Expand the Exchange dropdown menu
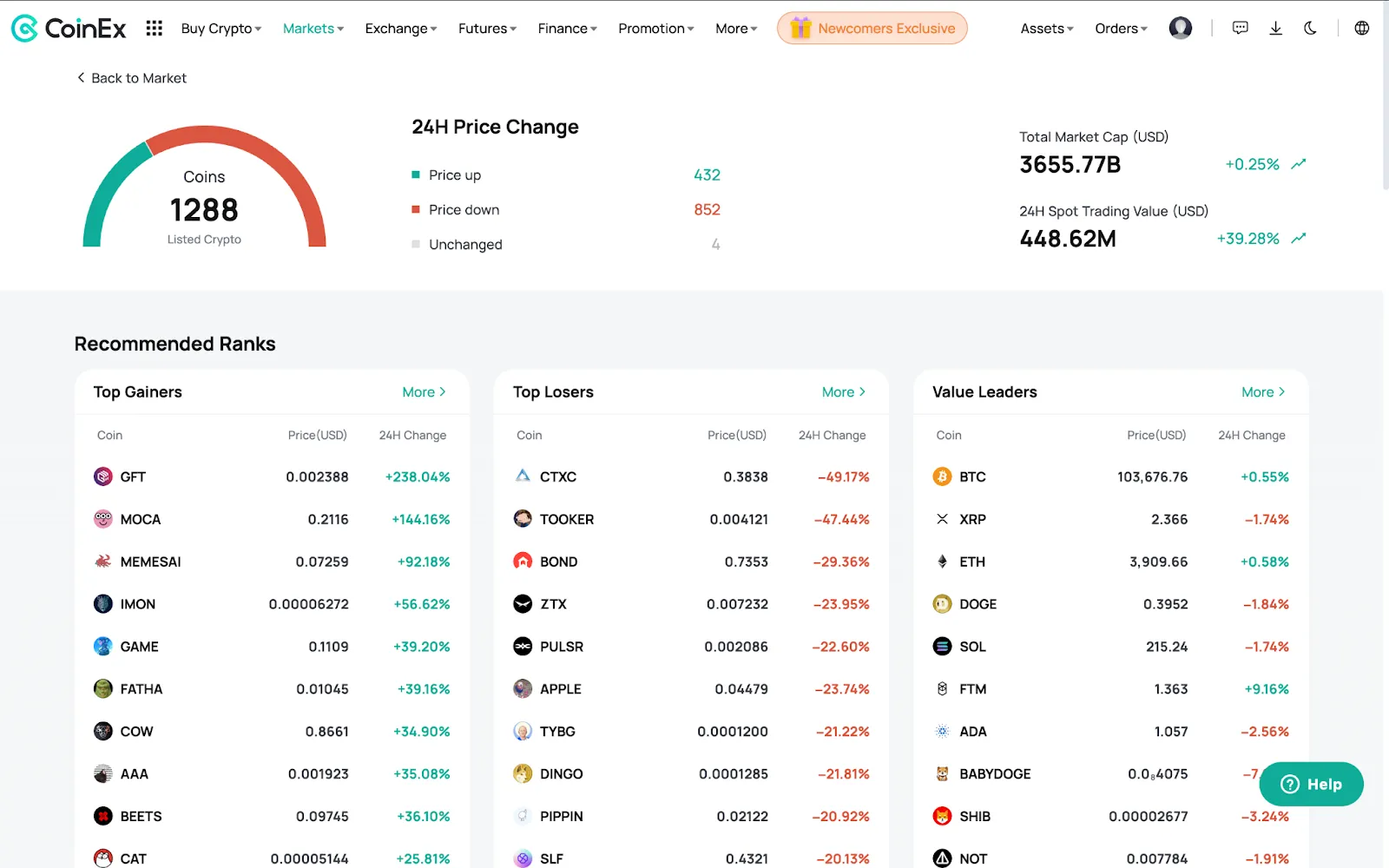This screenshot has width=1389, height=868. pos(401,29)
